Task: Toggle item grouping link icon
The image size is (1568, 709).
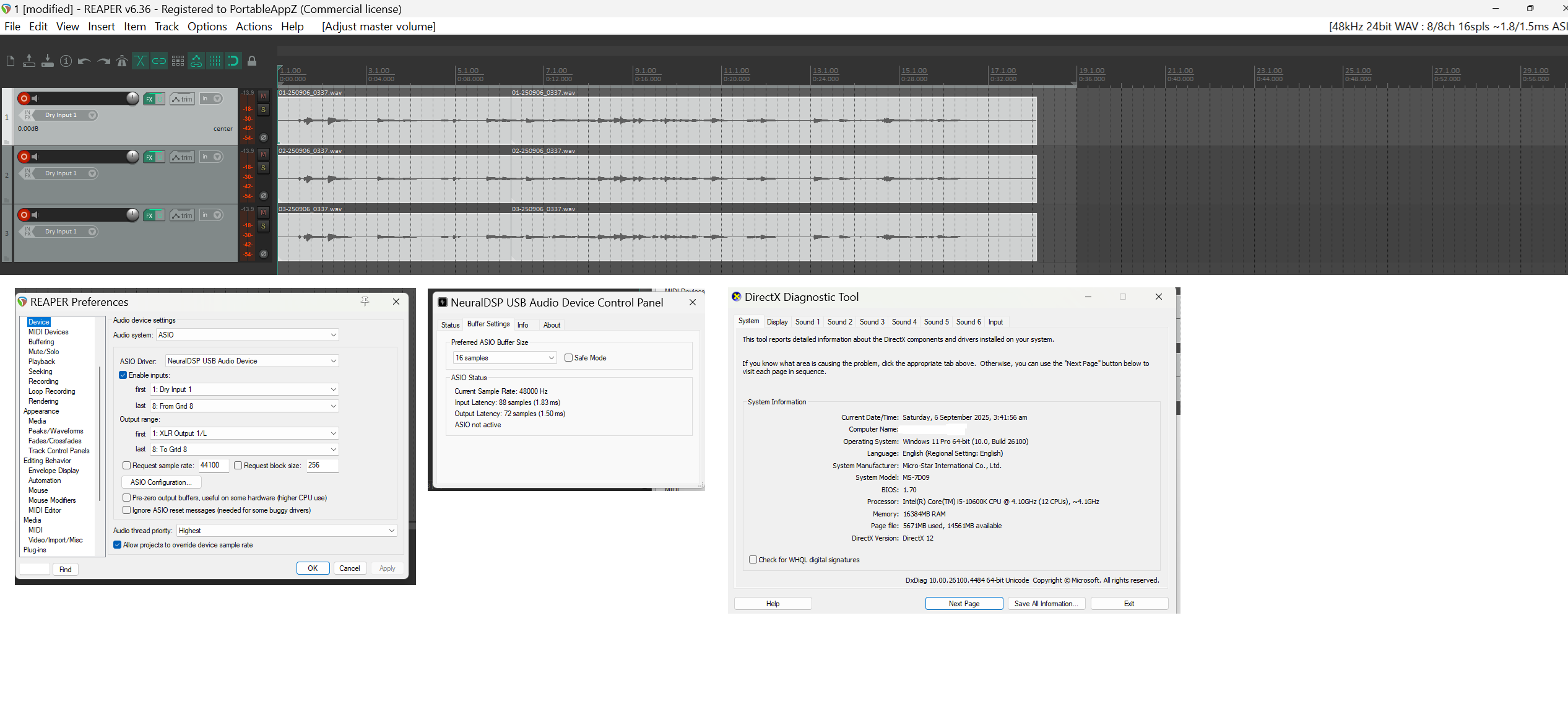Action: [159, 61]
